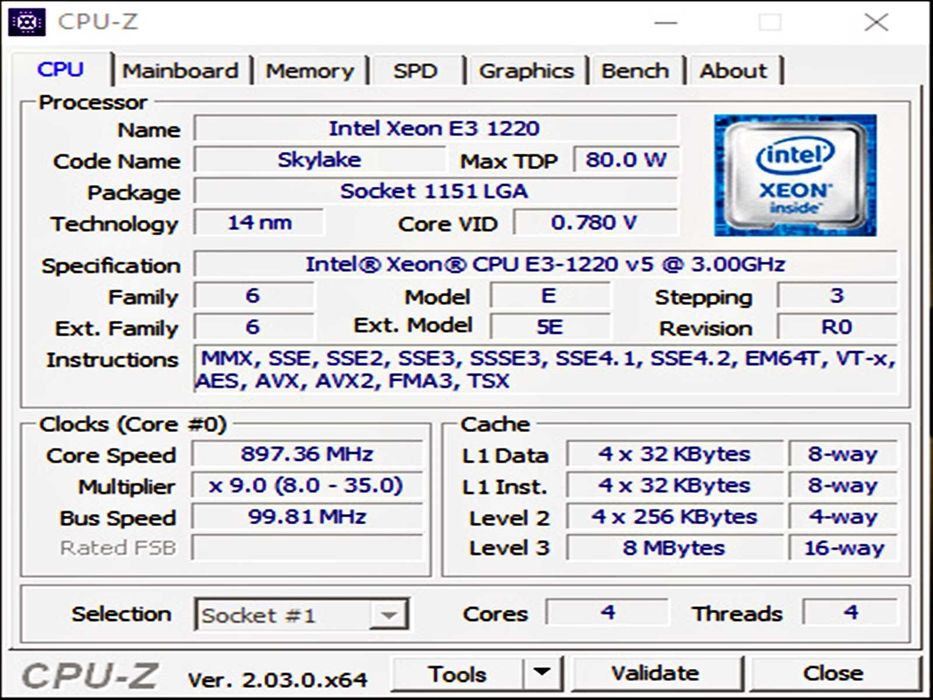
Task: Click the Core VID value 0.780 V
Action: coord(595,223)
